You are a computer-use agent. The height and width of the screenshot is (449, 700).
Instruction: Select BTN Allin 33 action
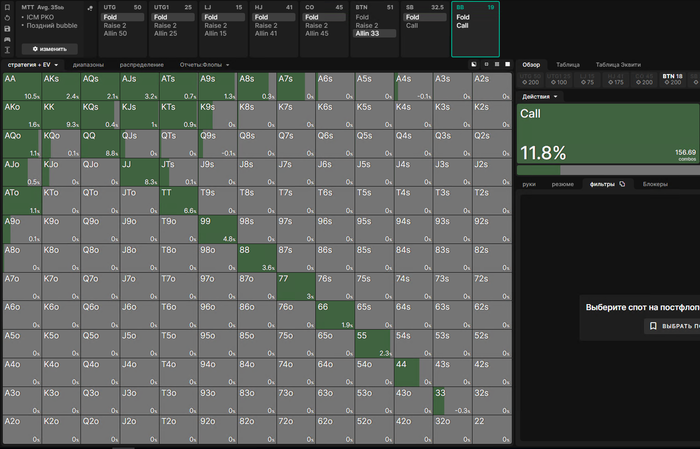coord(375,33)
